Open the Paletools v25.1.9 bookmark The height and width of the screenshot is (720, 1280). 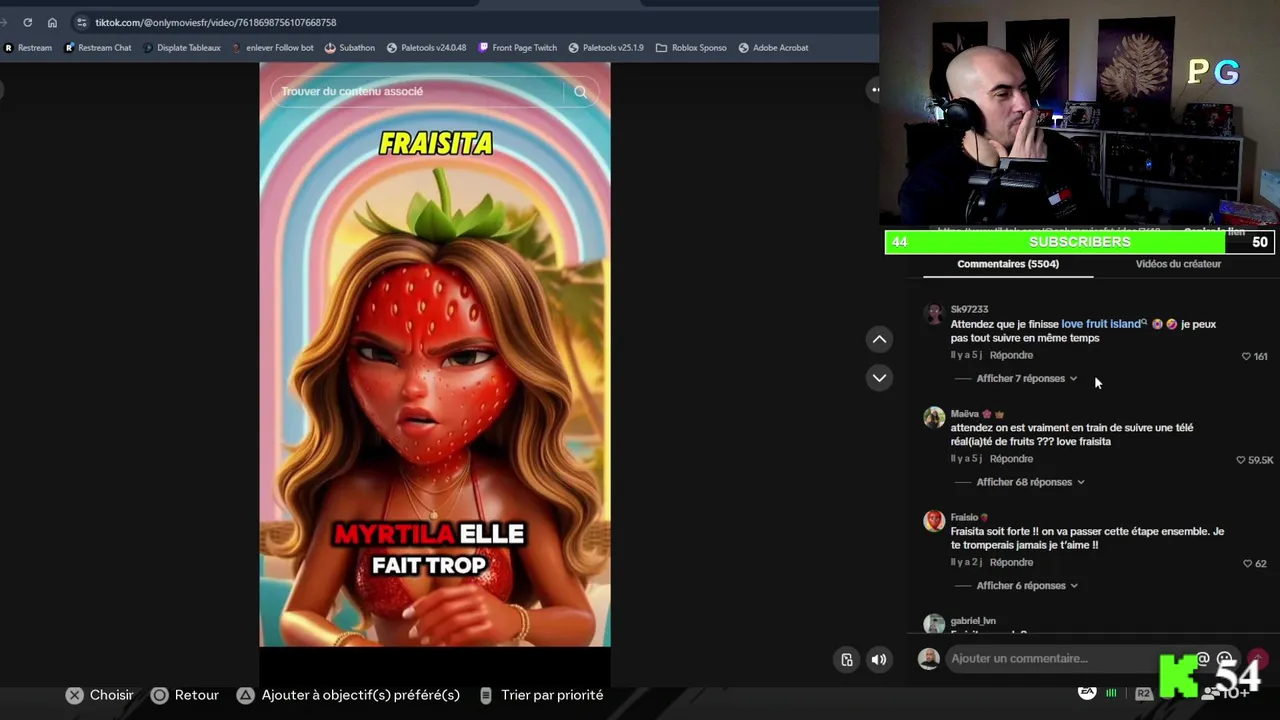pos(606,47)
